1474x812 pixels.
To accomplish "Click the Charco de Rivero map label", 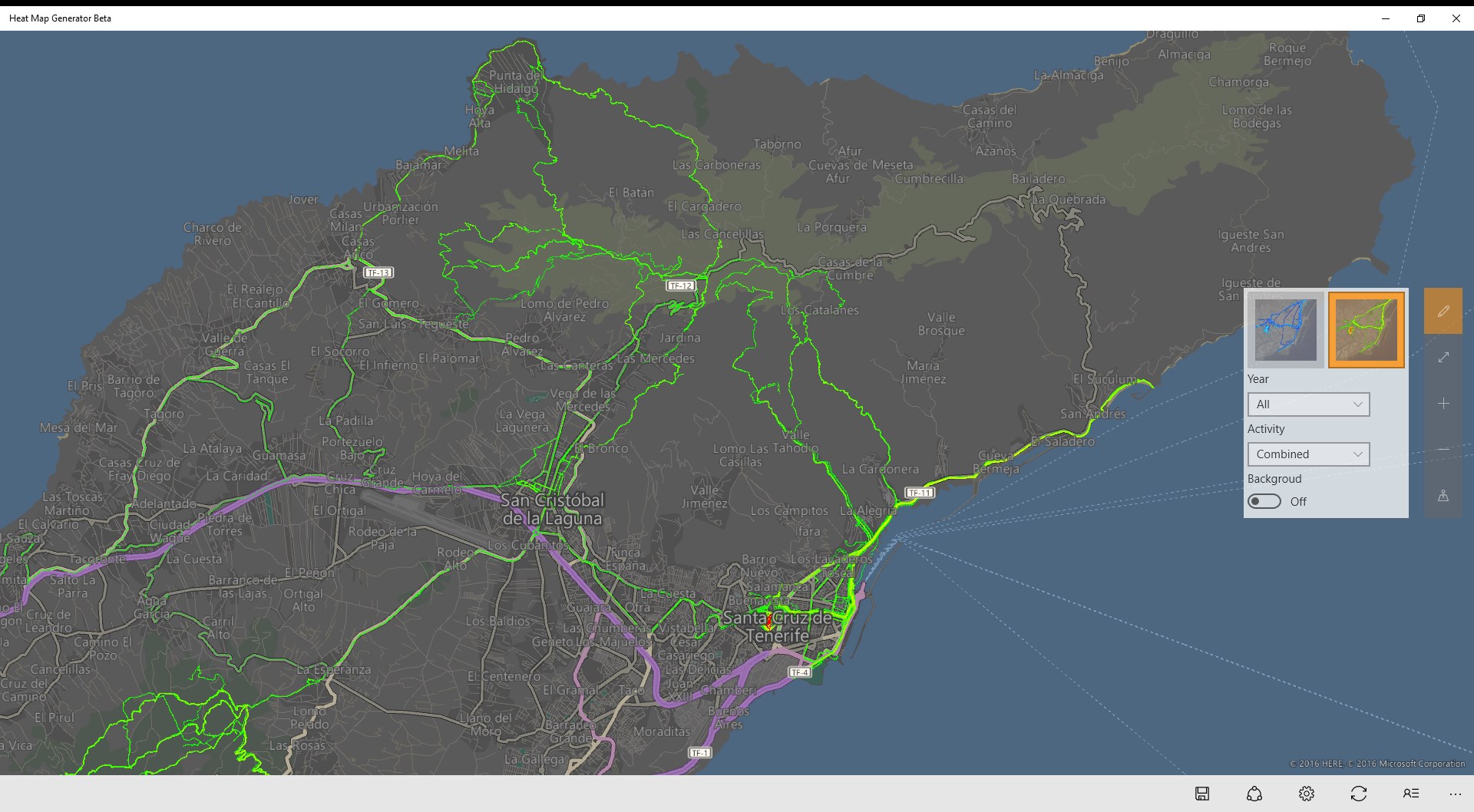I will pos(212,234).
